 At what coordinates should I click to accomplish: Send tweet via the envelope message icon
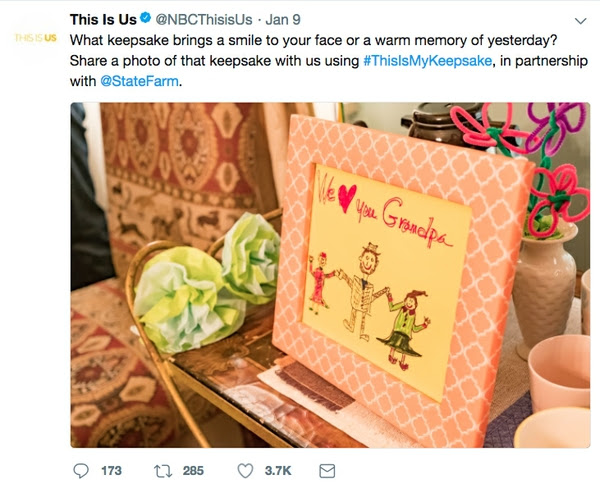[x=326, y=469]
